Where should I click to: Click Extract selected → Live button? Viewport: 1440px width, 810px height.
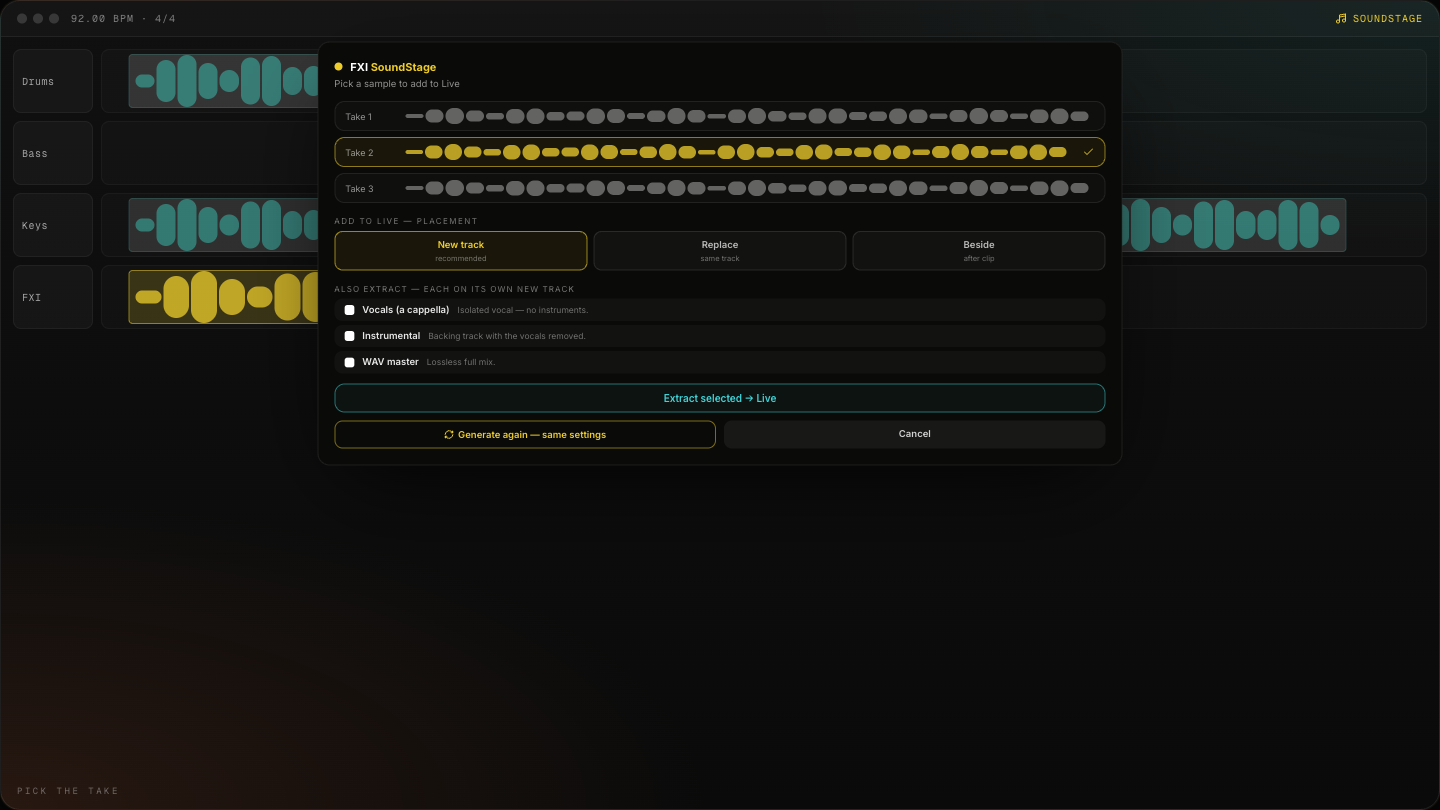tap(719, 398)
